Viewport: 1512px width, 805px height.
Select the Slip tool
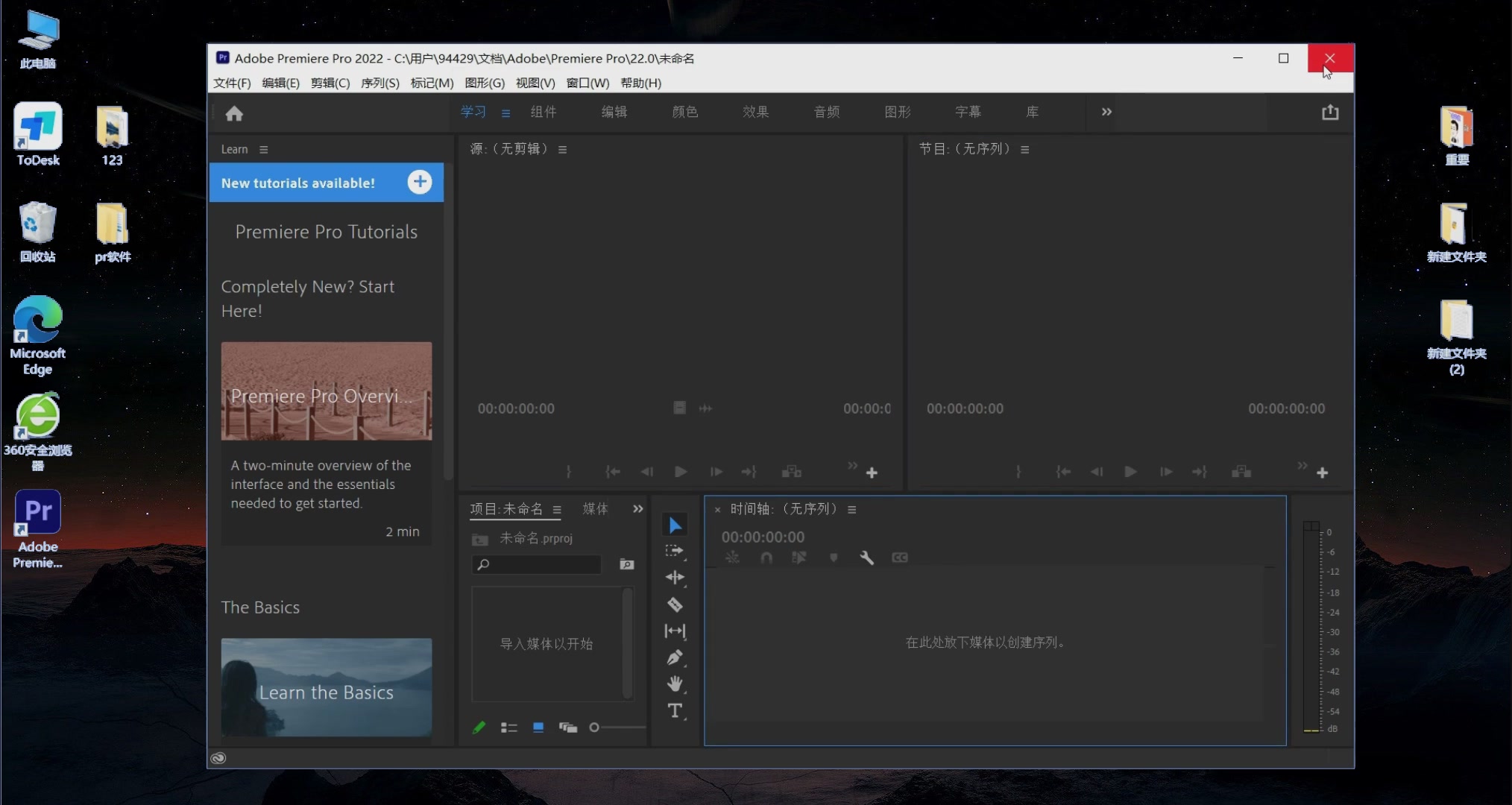point(675,631)
